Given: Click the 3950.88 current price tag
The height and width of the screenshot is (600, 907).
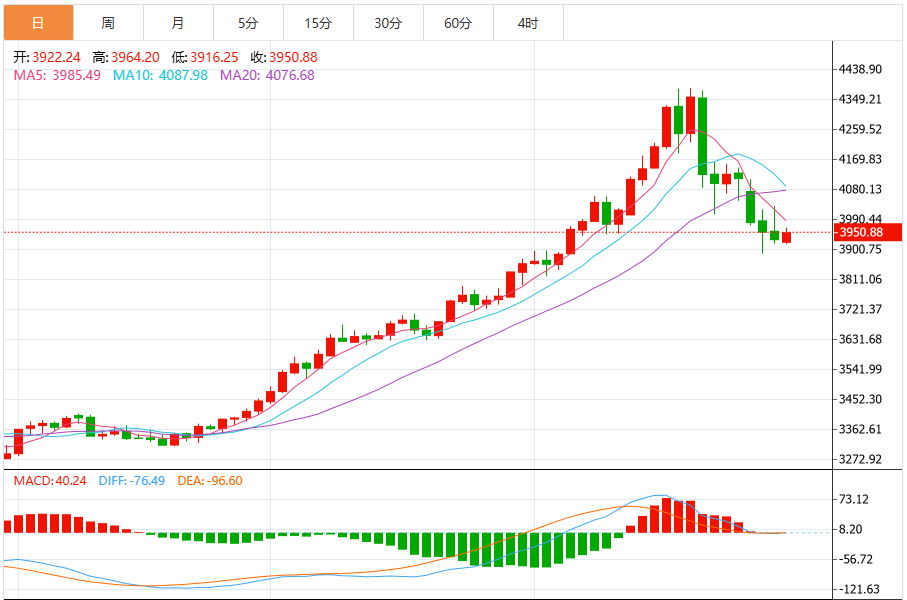Looking at the screenshot, I should pos(862,231).
